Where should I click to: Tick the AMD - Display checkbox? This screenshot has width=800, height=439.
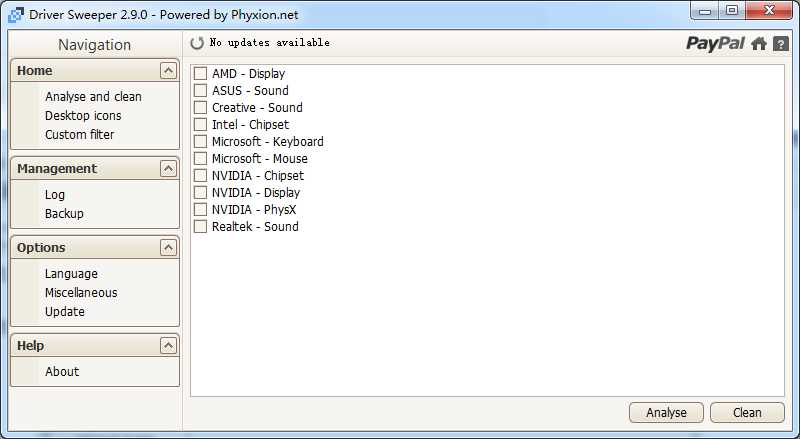click(200, 74)
